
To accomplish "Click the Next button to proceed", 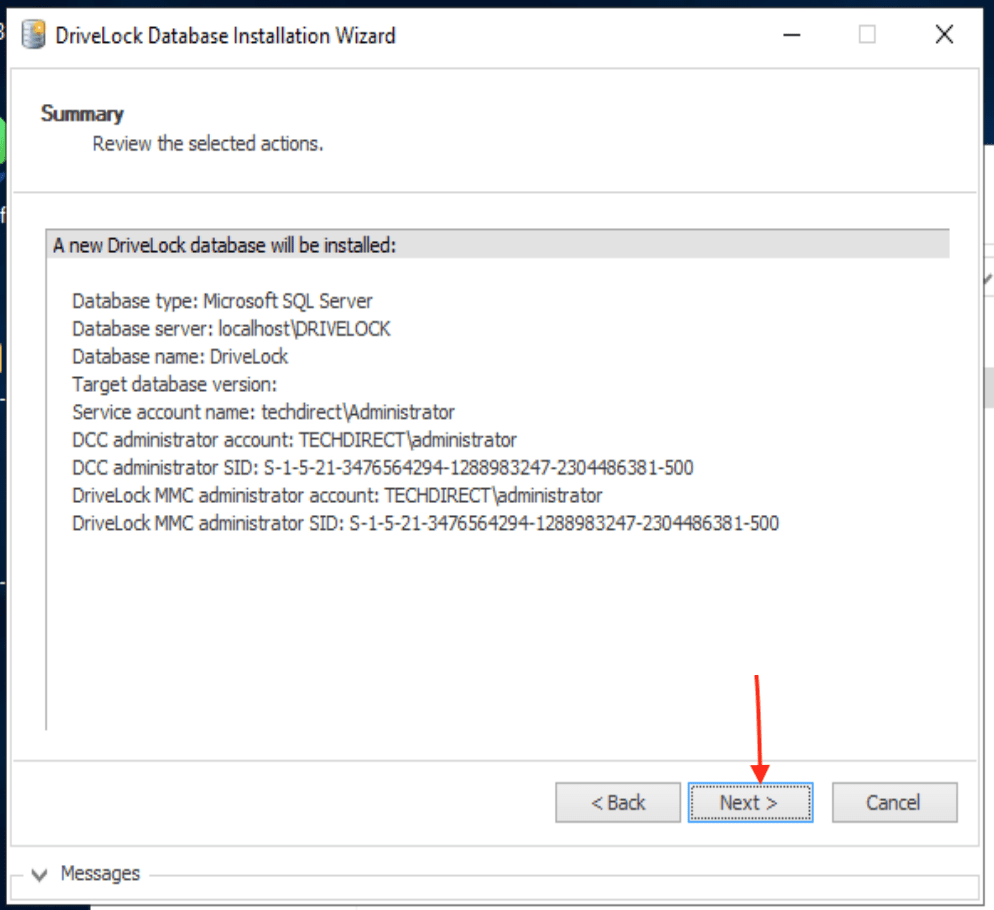I will coord(750,802).
